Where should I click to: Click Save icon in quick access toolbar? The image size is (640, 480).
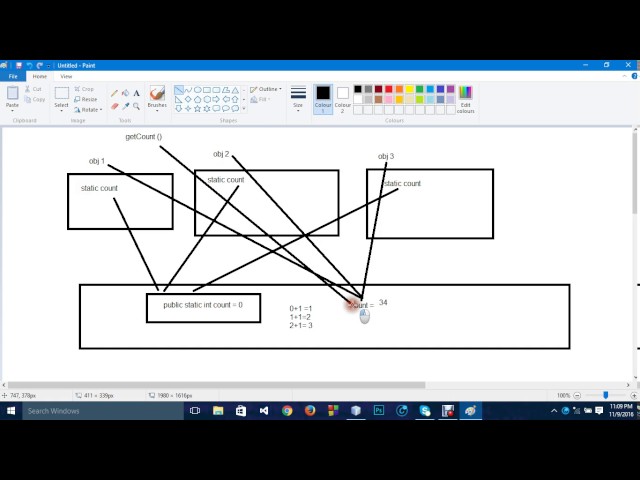pos(19,65)
